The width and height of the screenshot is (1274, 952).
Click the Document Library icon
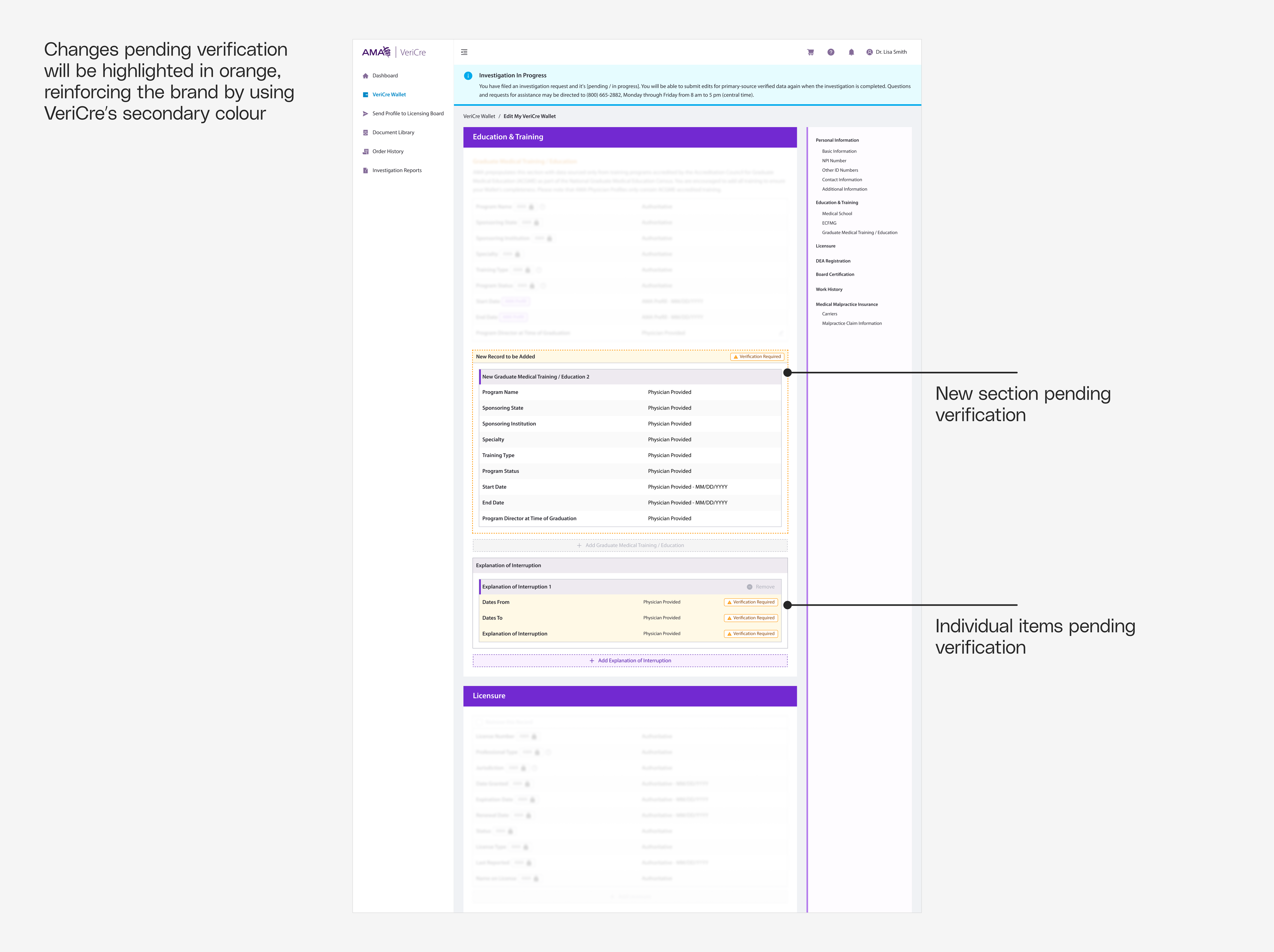pos(366,132)
